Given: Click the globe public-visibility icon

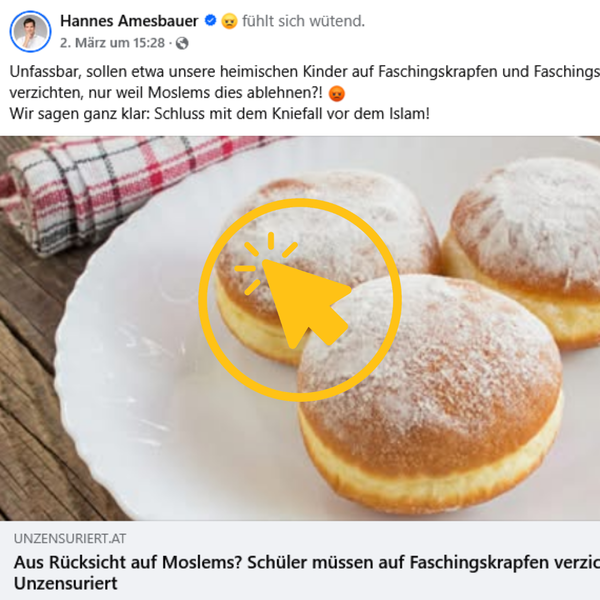Looking at the screenshot, I should (182, 43).
